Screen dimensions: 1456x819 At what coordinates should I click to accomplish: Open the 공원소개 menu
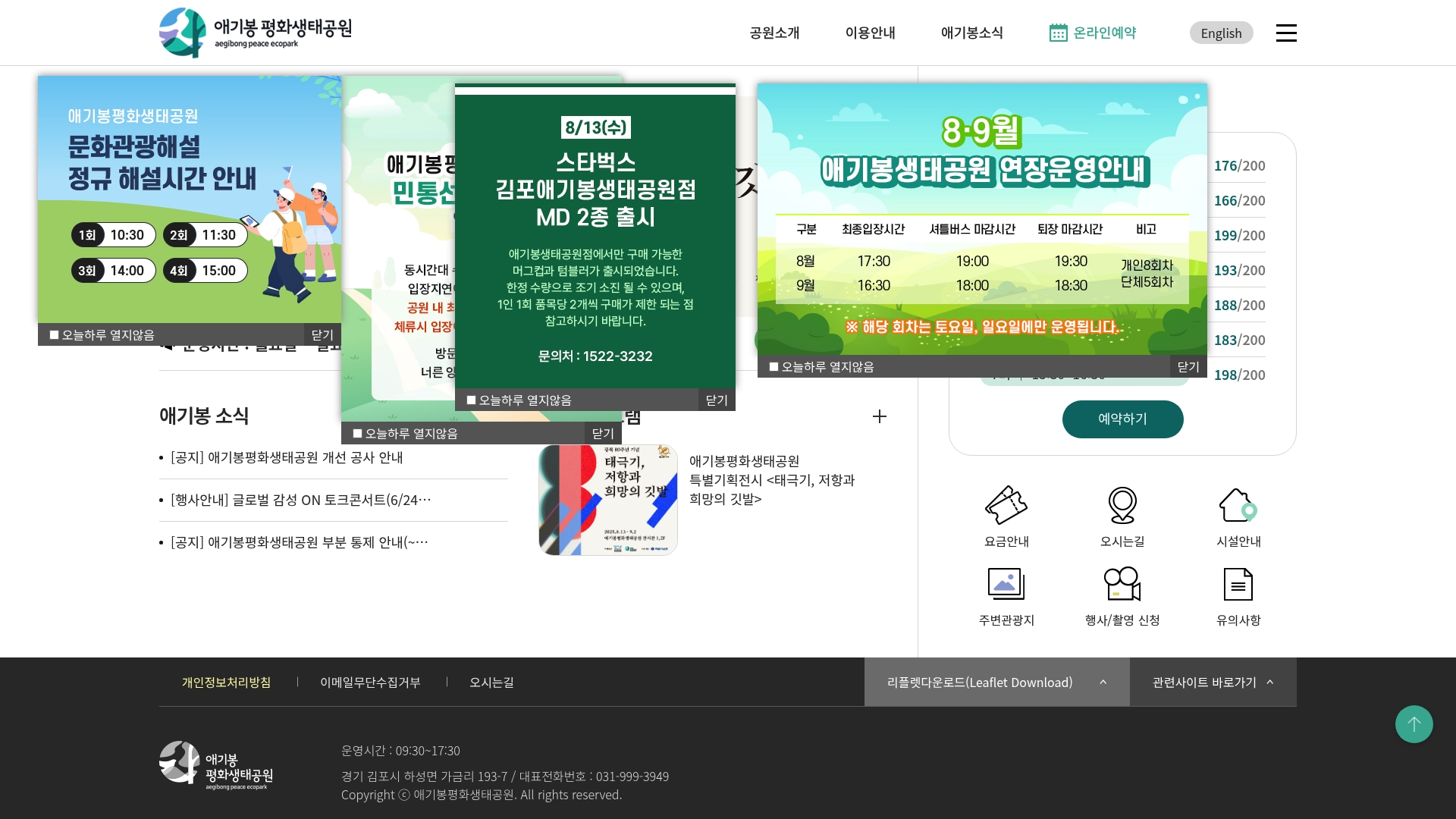coord(774,33)
